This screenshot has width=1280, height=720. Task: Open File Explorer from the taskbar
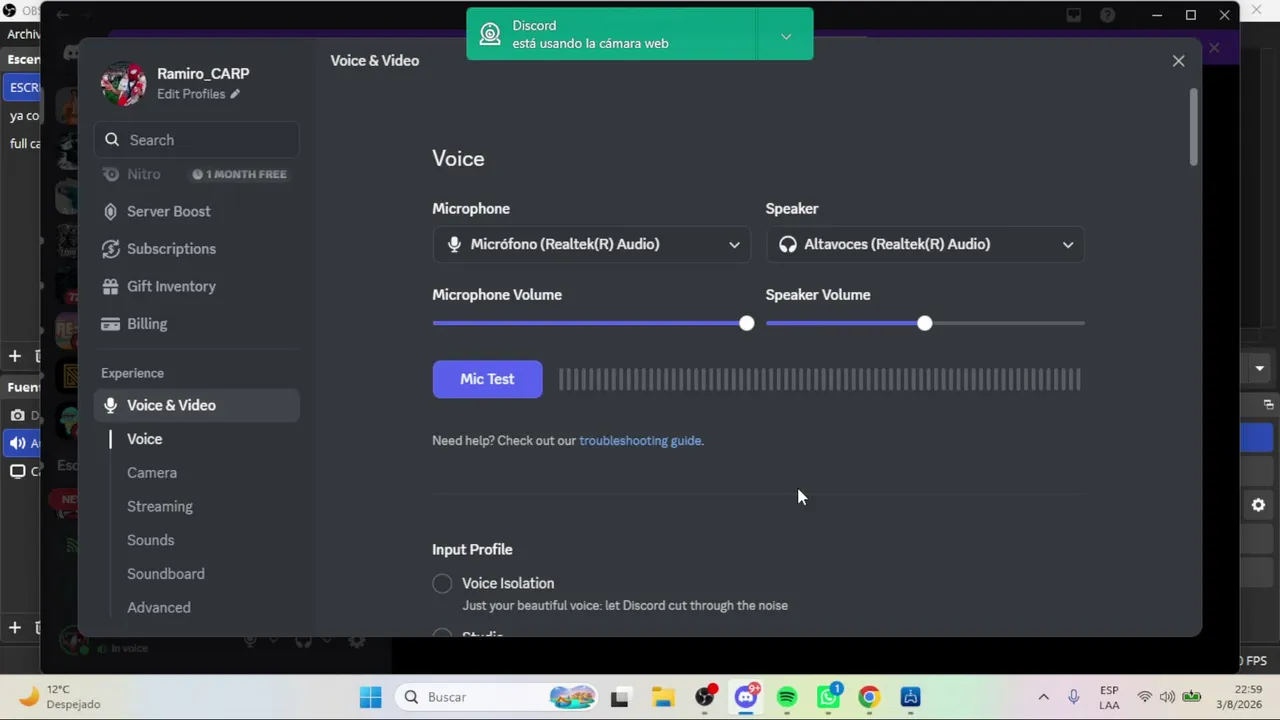coord(663,697)
